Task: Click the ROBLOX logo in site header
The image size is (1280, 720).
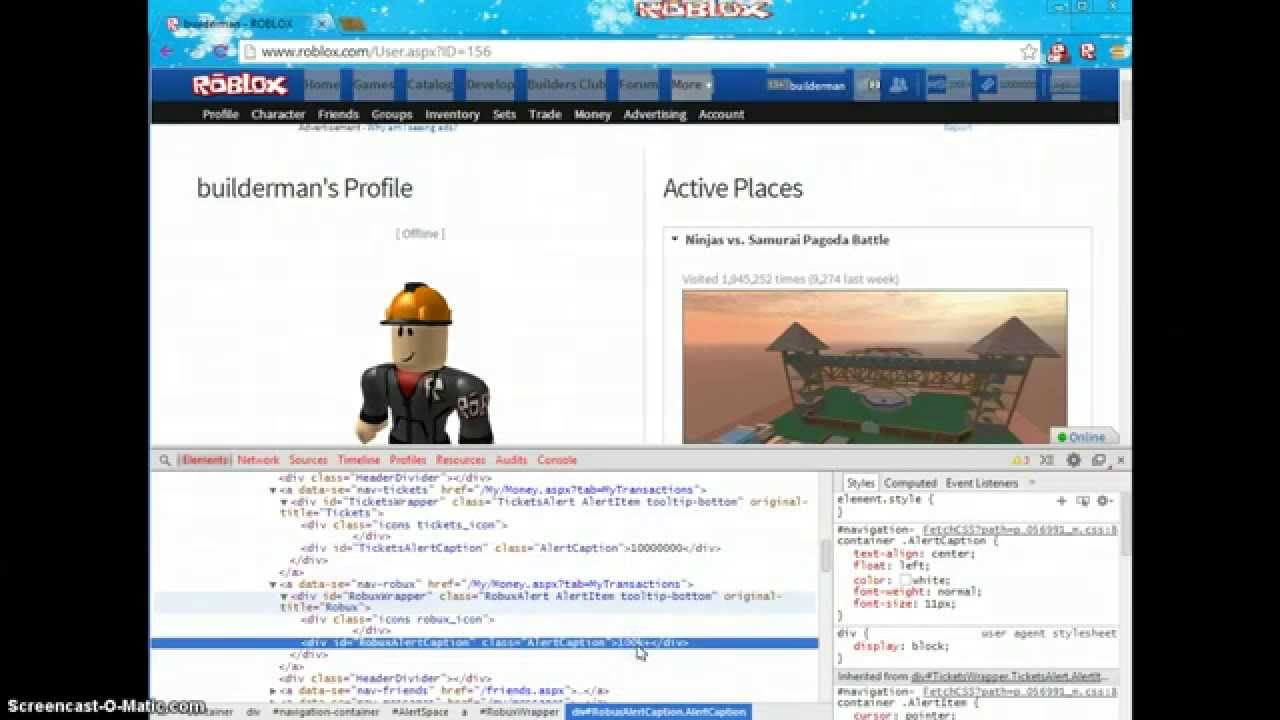Action: [x=240, y=85]
